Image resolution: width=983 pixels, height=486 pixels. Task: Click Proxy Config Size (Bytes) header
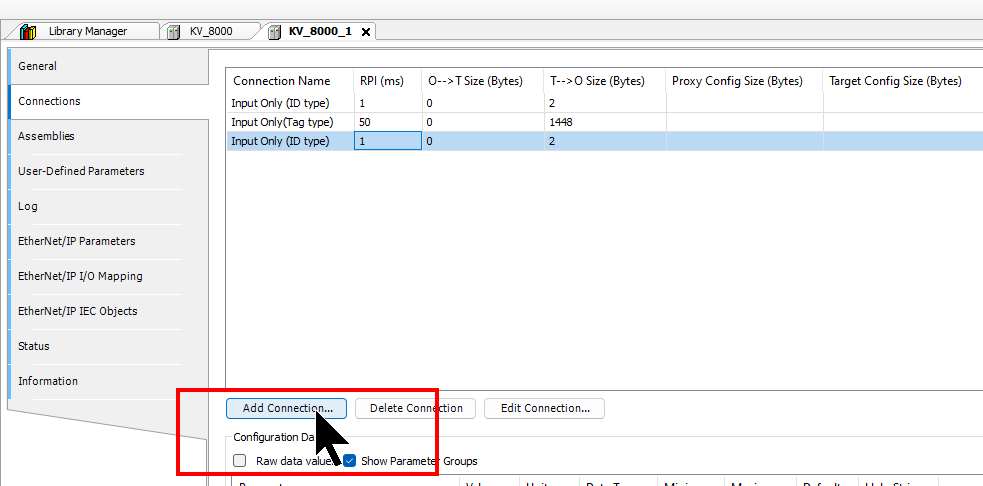coord(745,81)
